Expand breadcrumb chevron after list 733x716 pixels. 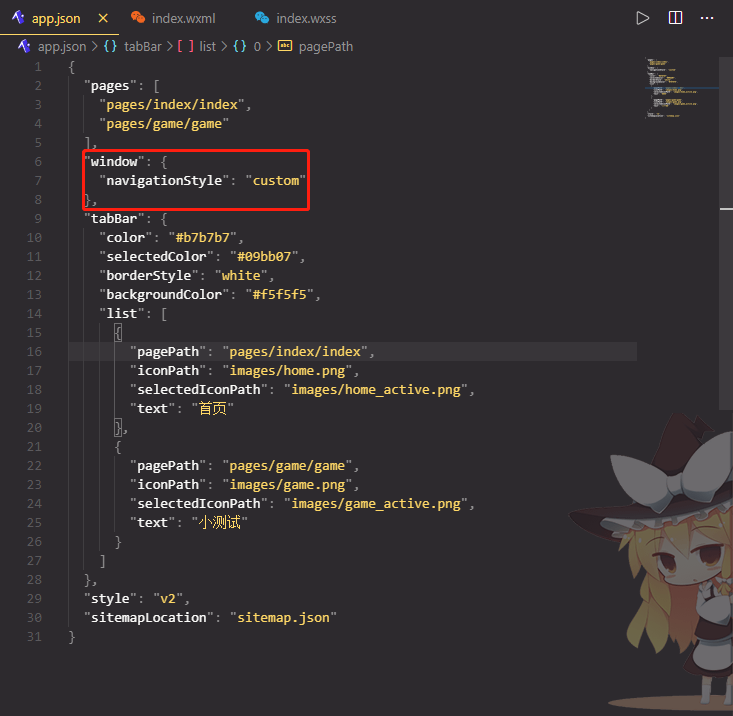click(224, 47)
